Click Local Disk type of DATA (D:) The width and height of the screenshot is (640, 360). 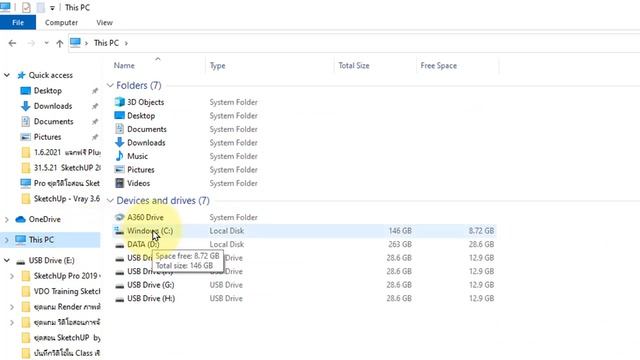click(x=227, y=244)
